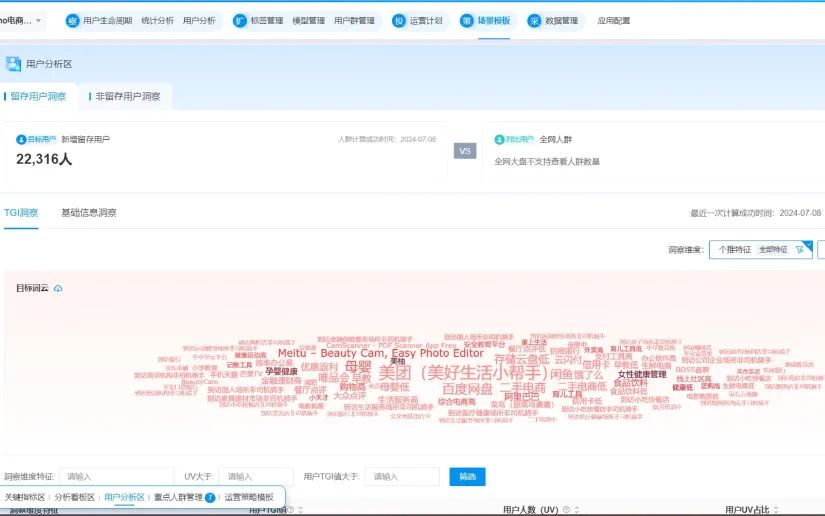This screenshot has width=825, height=516.
Task: Click the 察 round icon before 用户生命周期
Action: coord(72,21)
